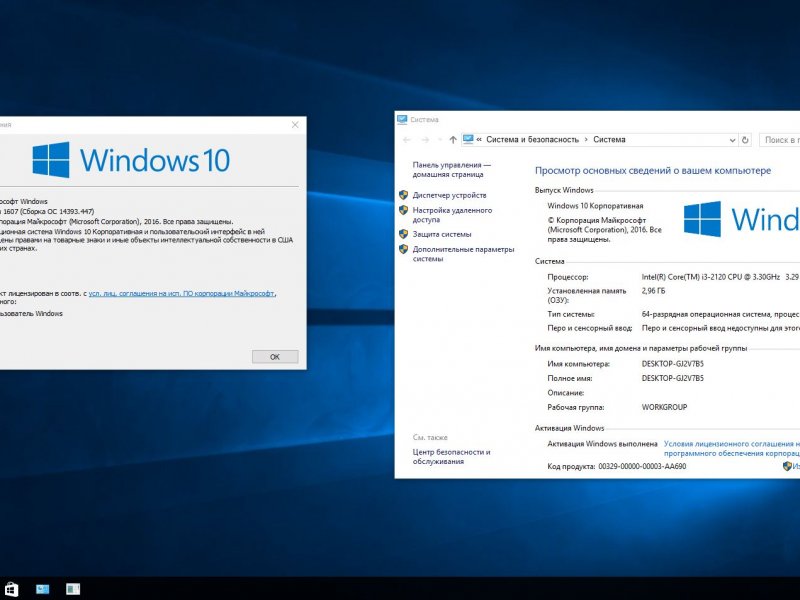Viewport: 800px width, 600px height.
Task: Click the Активация Windows выполнена status text
Action: coord(602,444)
